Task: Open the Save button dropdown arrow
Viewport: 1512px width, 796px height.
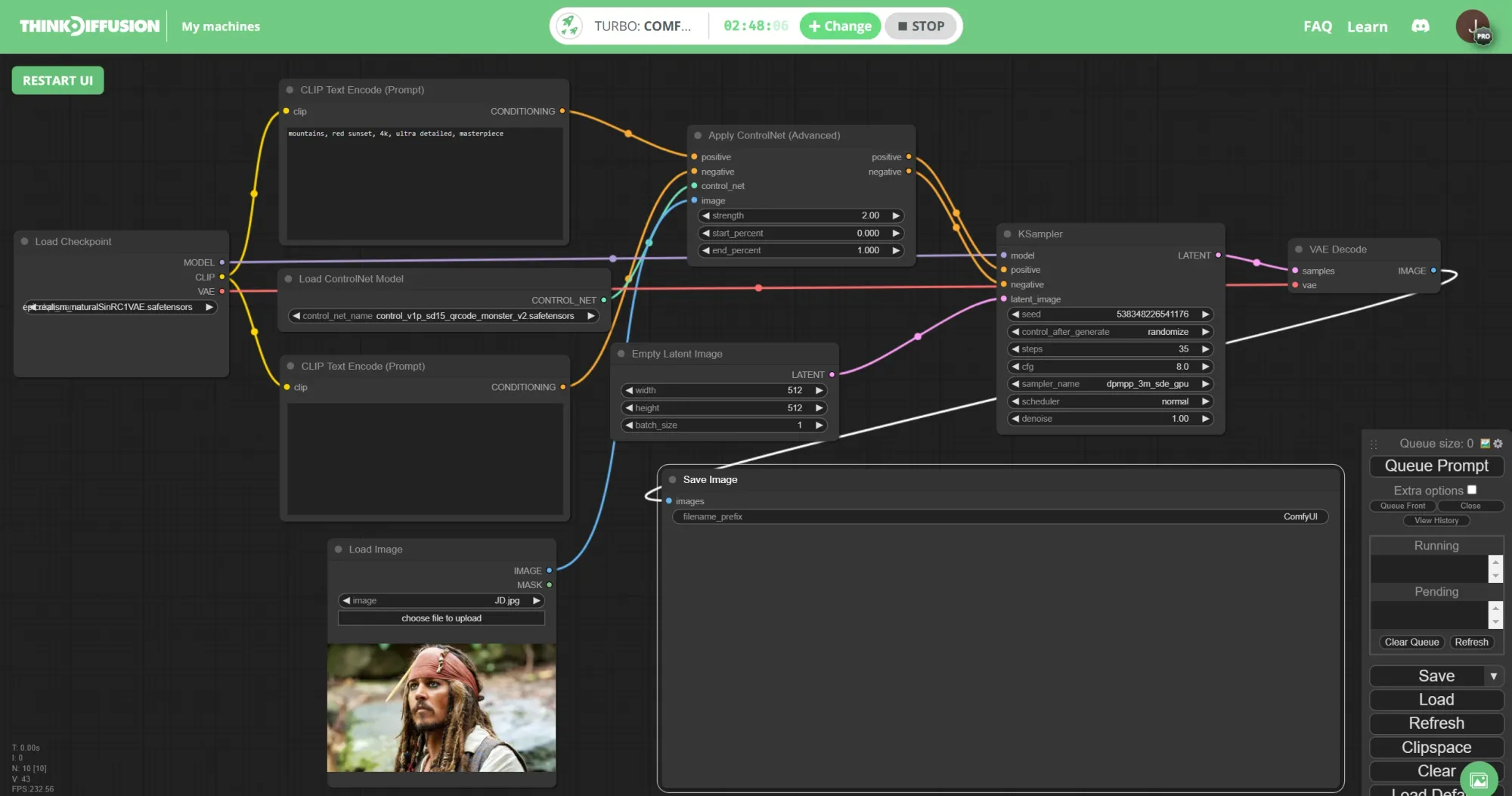Action: (1494, 676)
